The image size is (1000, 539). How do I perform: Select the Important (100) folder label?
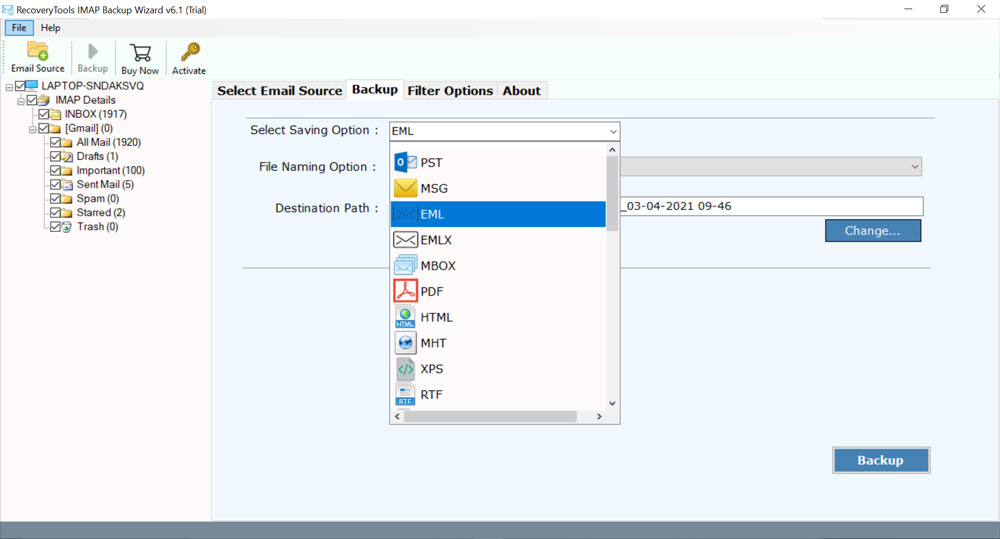110,170
